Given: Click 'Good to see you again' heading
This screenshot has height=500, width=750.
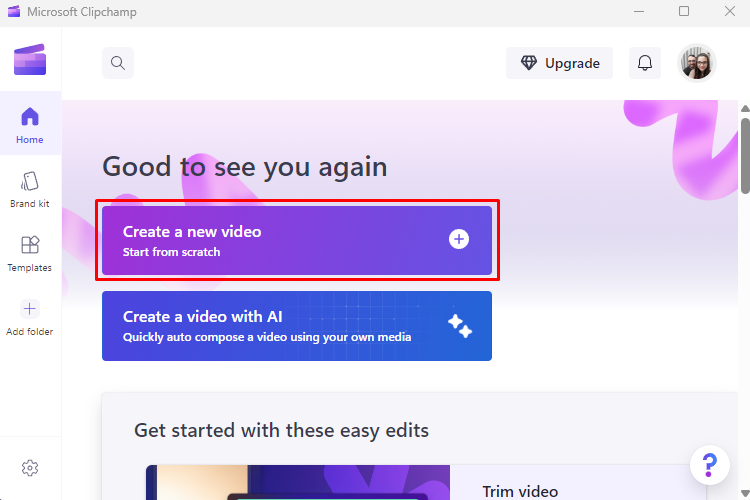Looking at the screenshot, I should point(244,167).
